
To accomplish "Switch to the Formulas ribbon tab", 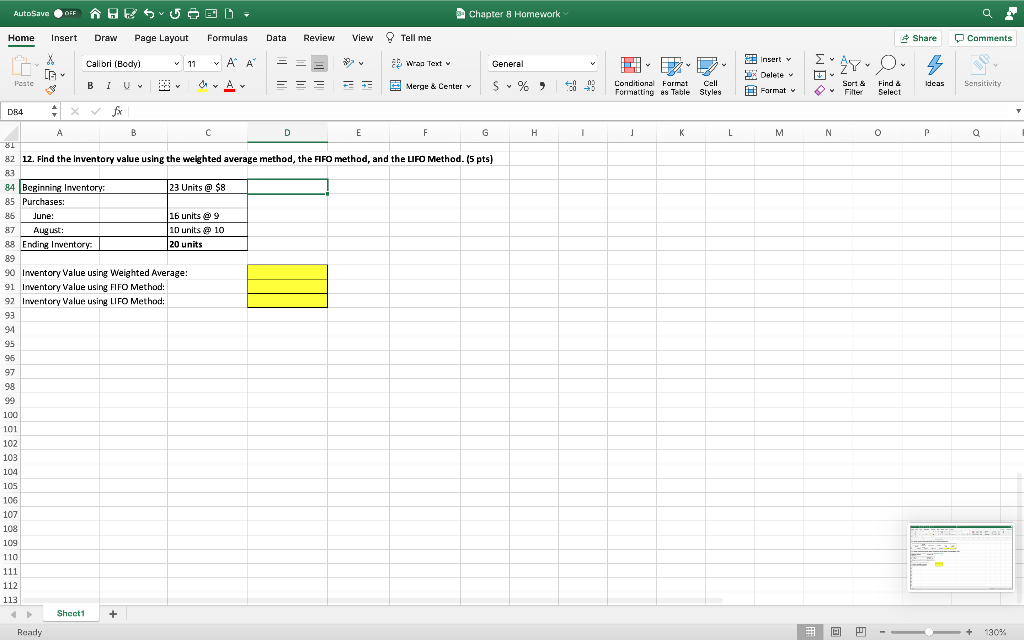I will (227, 38).
